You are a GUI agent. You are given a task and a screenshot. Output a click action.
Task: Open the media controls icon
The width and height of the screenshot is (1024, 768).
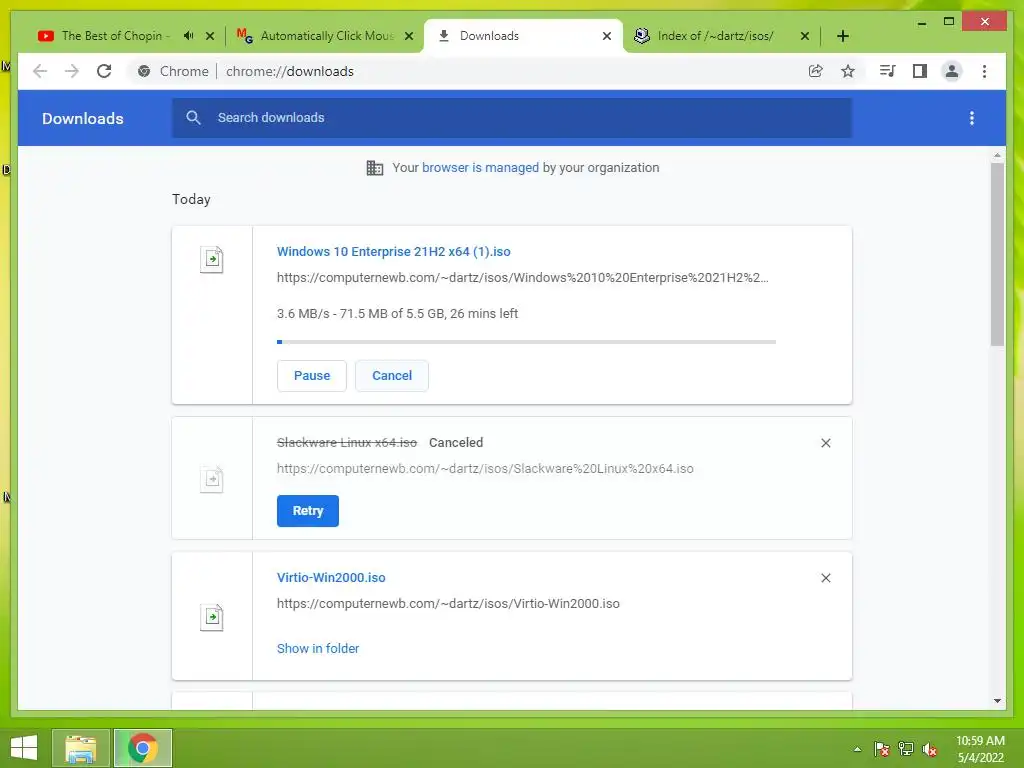pyautogui.click(x=887, y=71)
